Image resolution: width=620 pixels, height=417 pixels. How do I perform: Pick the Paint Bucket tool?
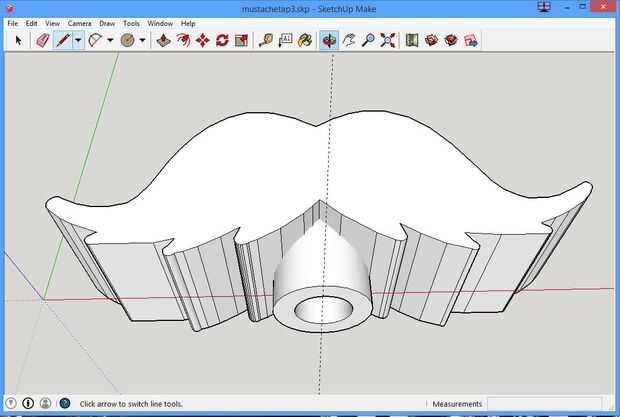tap(305, 40)
